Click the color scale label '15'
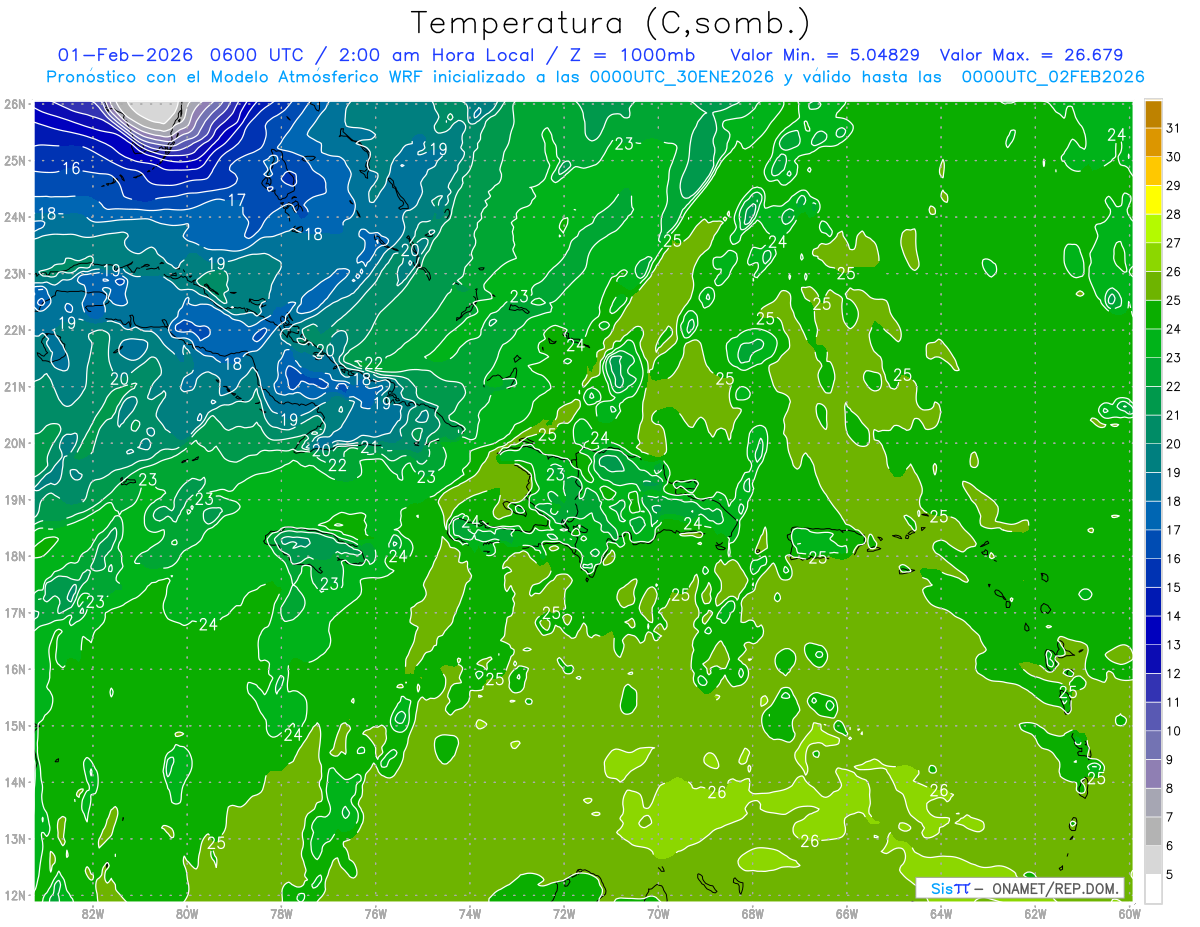Viewport: 1200px width, 927px height. (x=1173, y=587)
